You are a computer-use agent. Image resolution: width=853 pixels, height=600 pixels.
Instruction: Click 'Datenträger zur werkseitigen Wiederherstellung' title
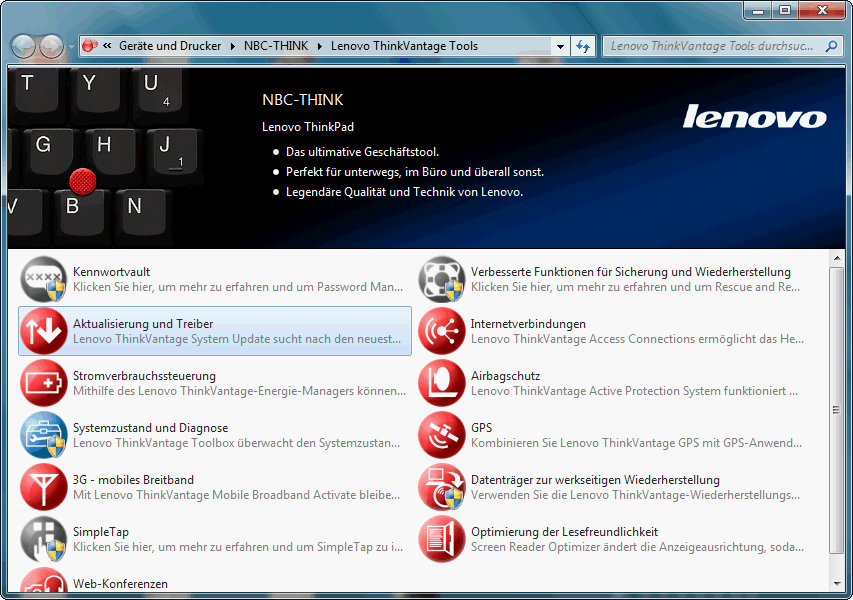coord(595,480)
